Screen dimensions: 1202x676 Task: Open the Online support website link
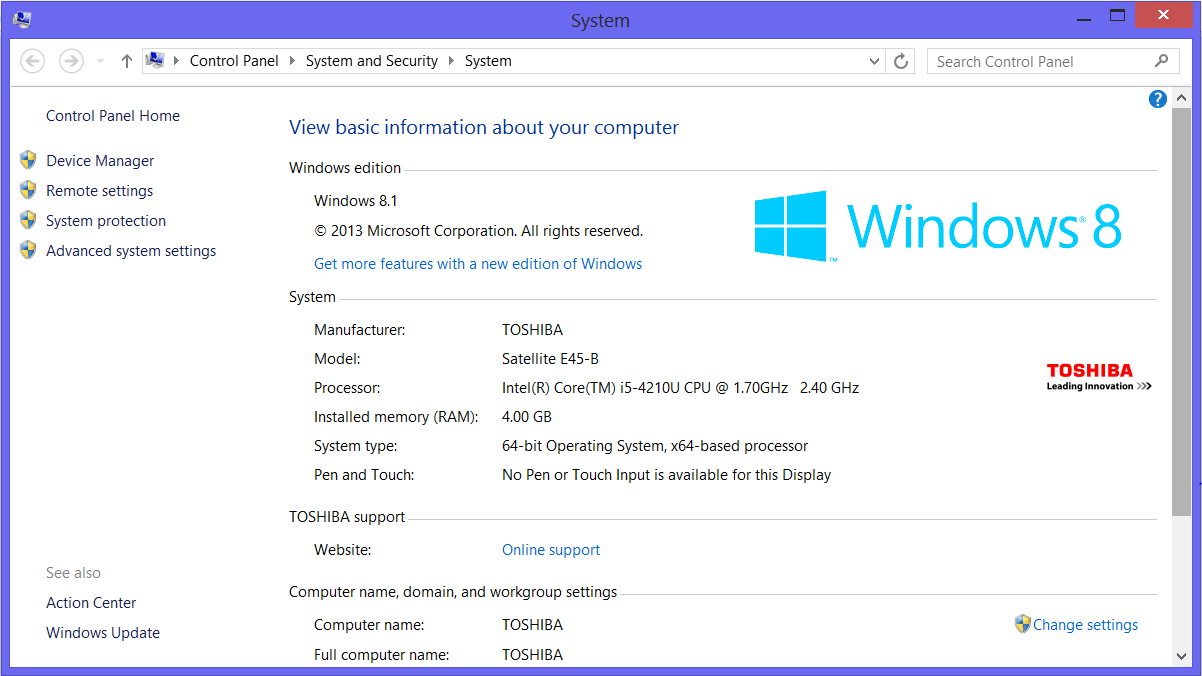click(x=551, y=550)
